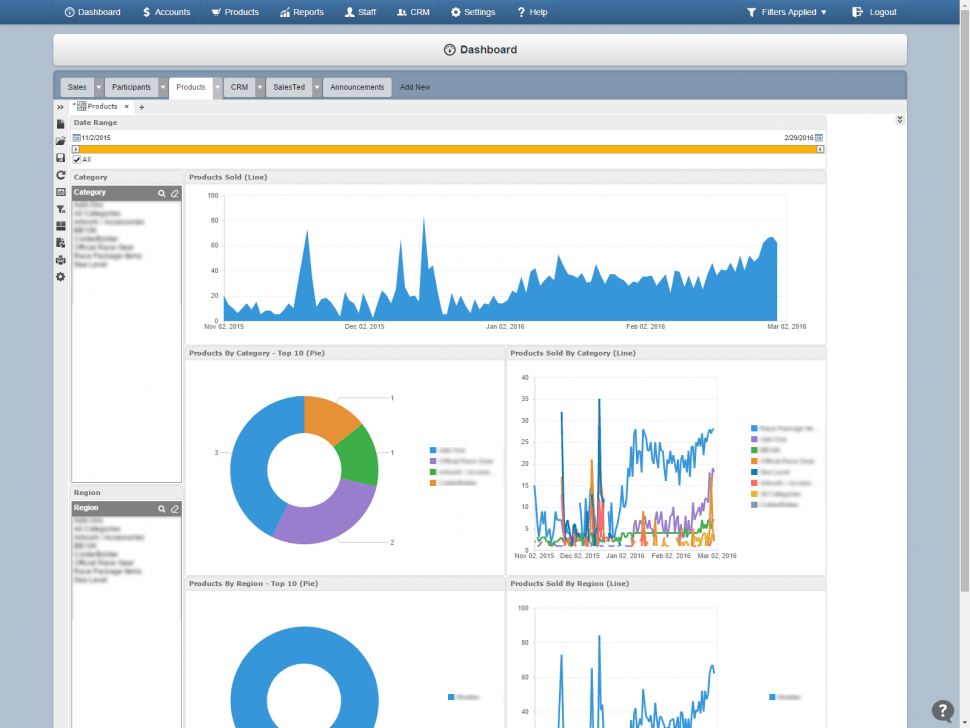Open end date calendar icon
This screenshot has width=970, height=728.
pyautogui.click(x=819, y=138)
